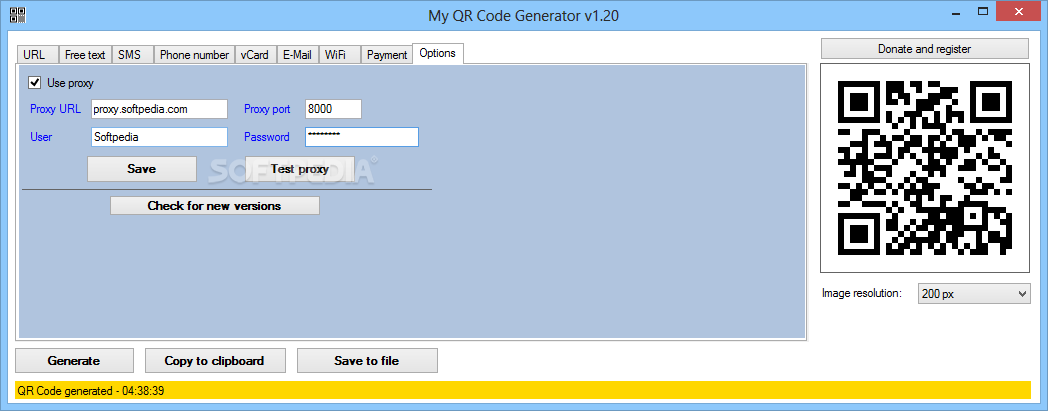Go to the Phone number tab
The width and height of the screenshot is (1048, 411).
pos(194,55)
